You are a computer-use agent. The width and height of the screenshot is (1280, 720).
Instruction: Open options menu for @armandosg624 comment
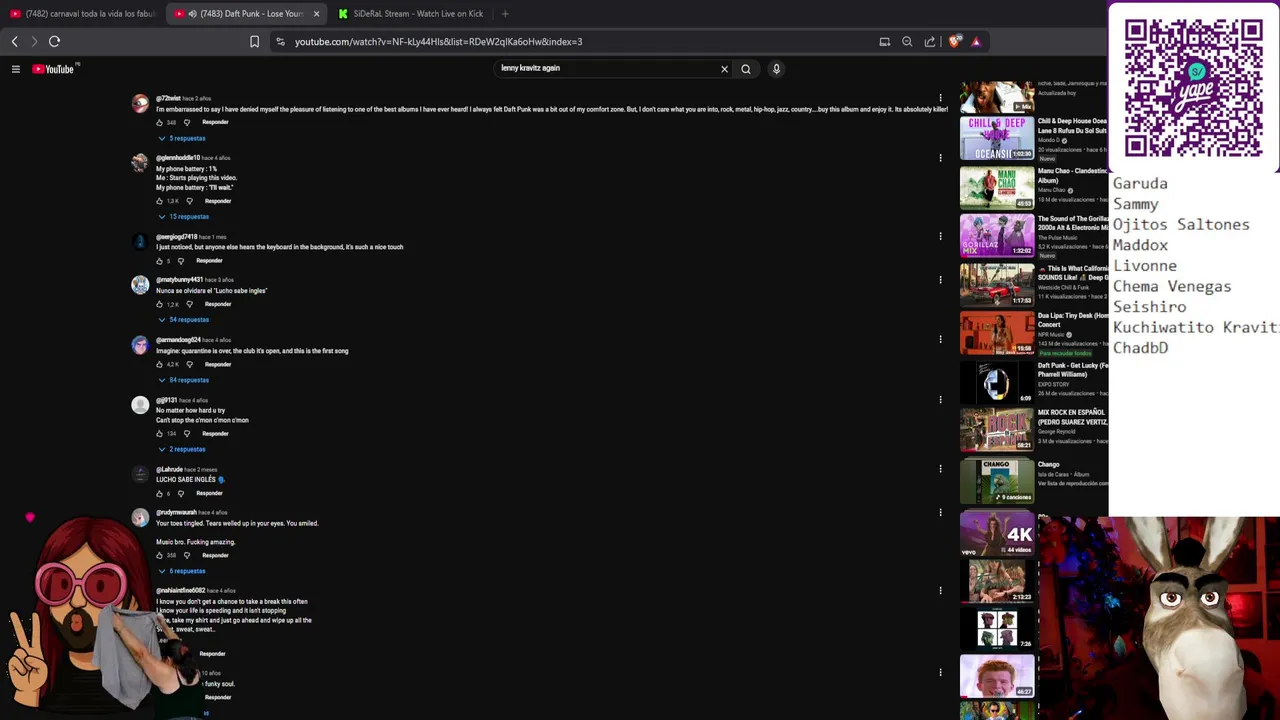tap(940, 340)
